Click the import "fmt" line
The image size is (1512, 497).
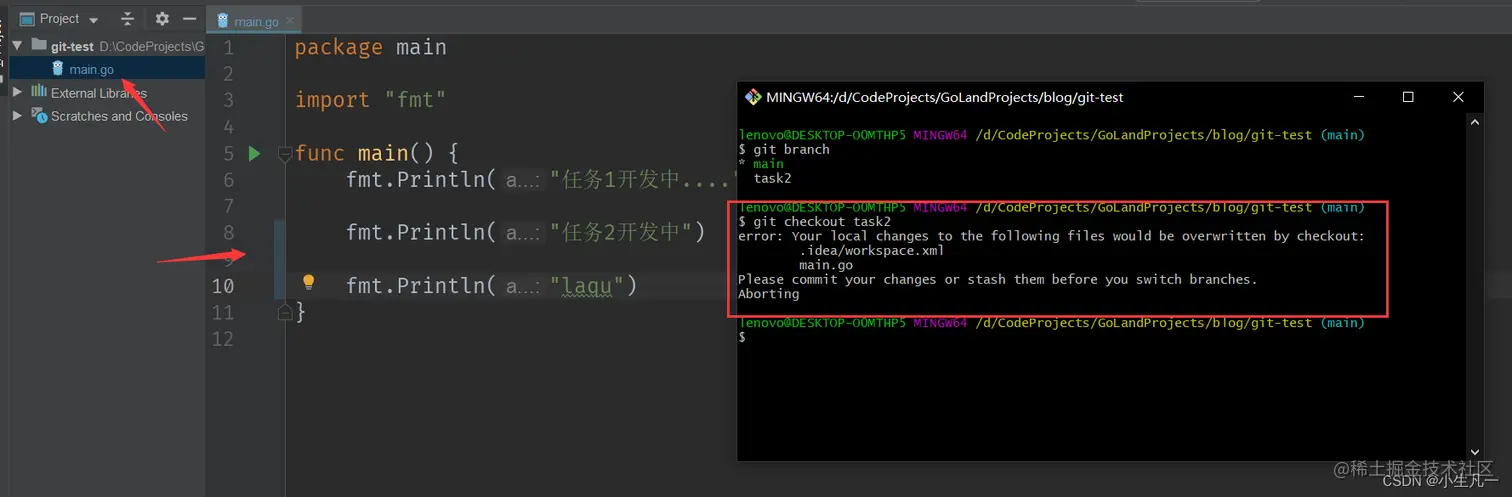[x=370, y=100]
